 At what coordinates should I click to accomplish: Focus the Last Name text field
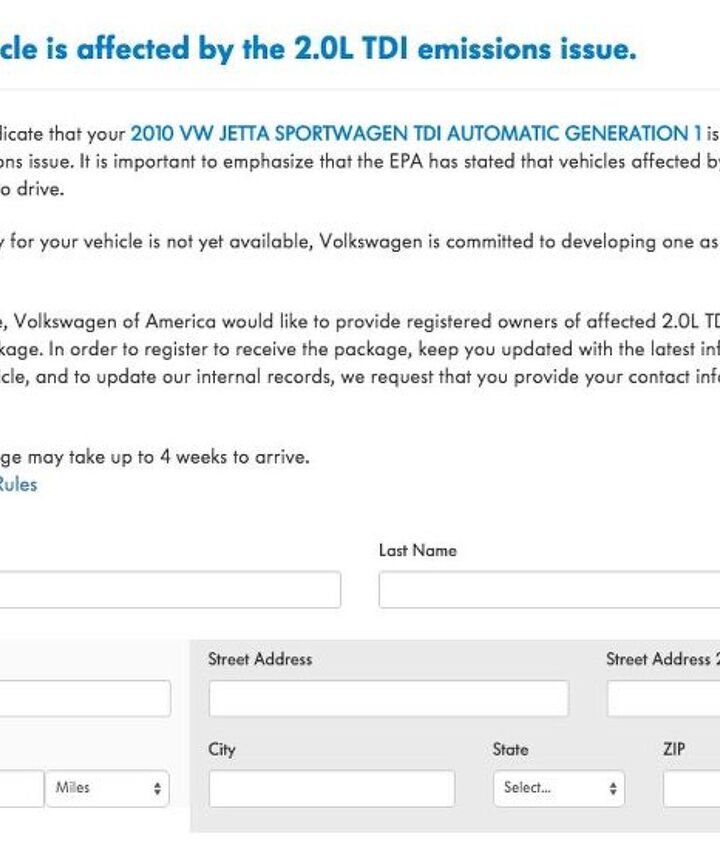point(548,590)
